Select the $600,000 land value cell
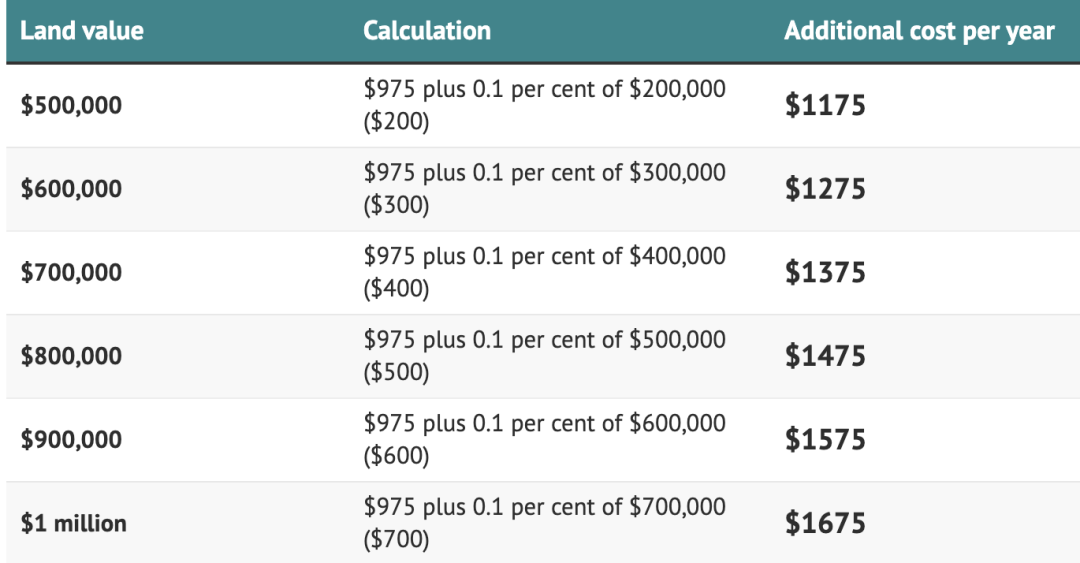This screenshot has width=1080, height=563. [71, 189]
